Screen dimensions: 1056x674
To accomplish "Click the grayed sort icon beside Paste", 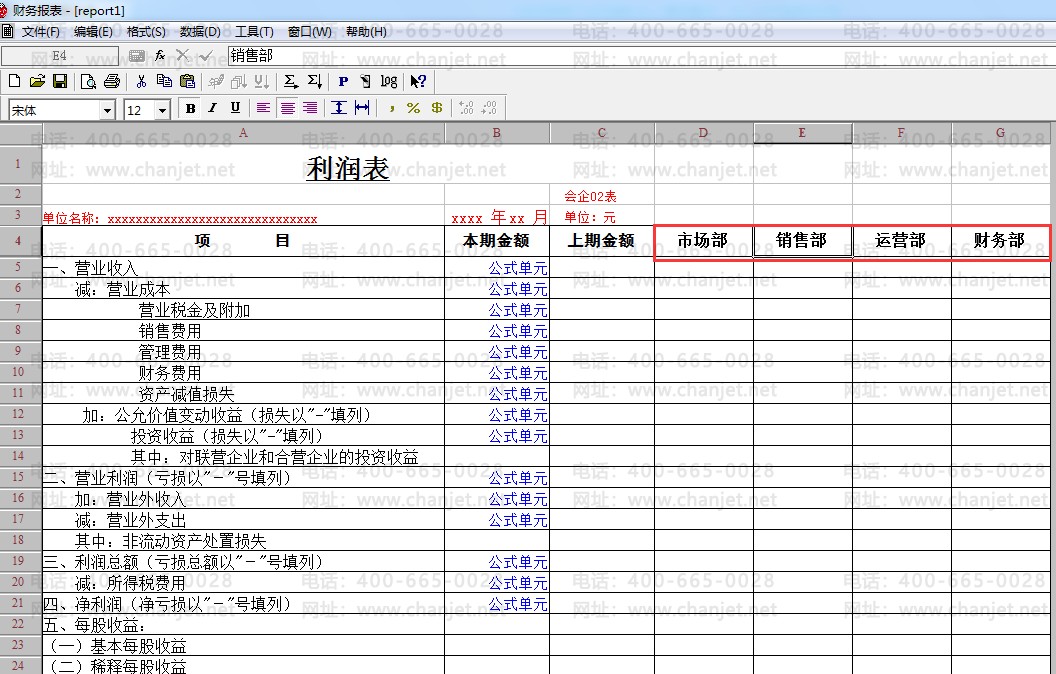I will [216, 81].
